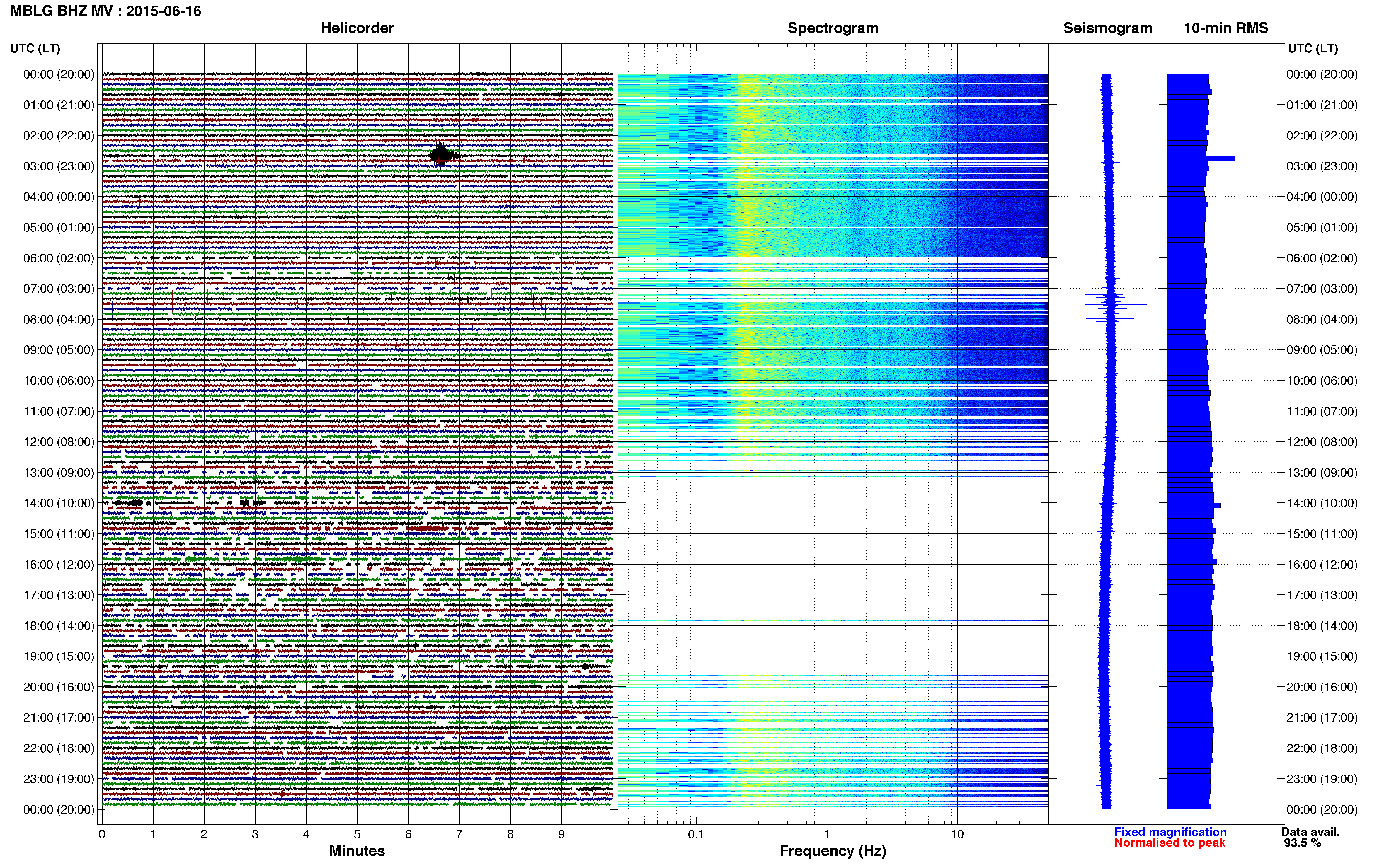Select the 10-min RMS panel heading

pyautogui.click(x=1226, y=28)
